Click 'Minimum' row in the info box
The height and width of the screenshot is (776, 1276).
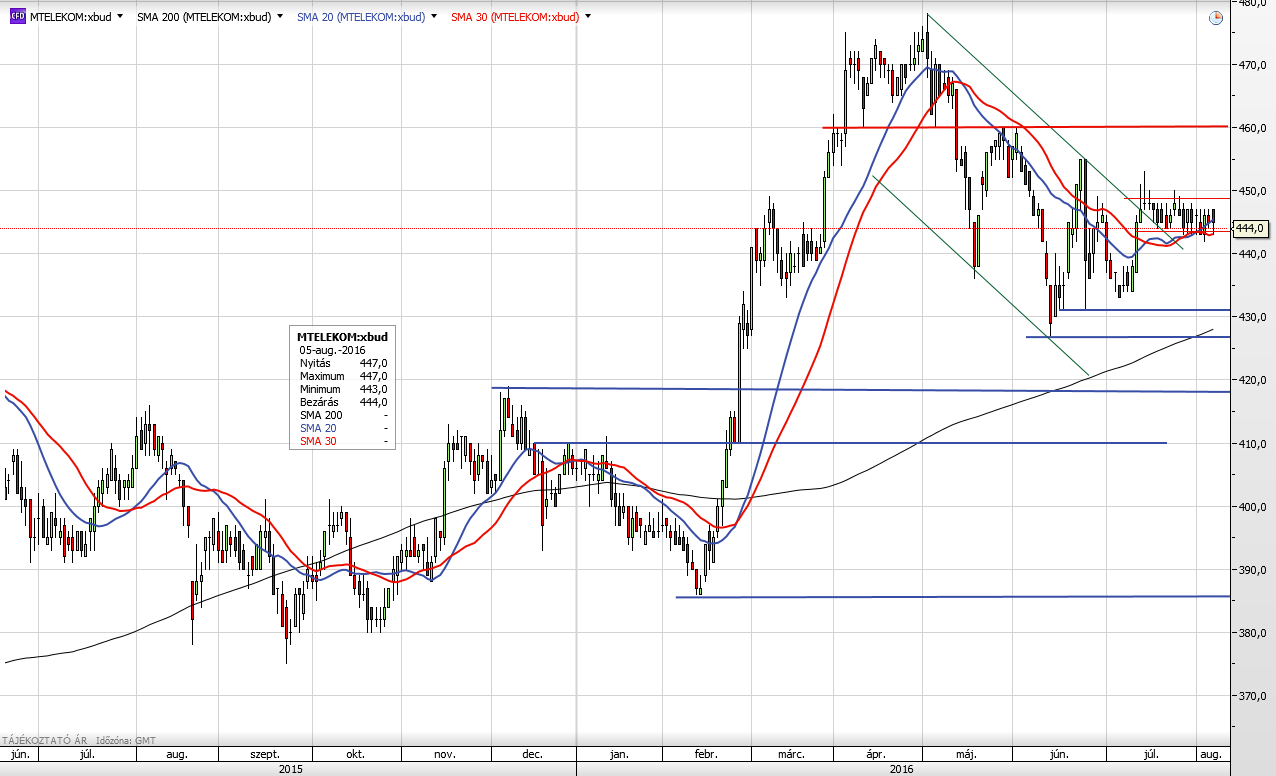point(343,389)
